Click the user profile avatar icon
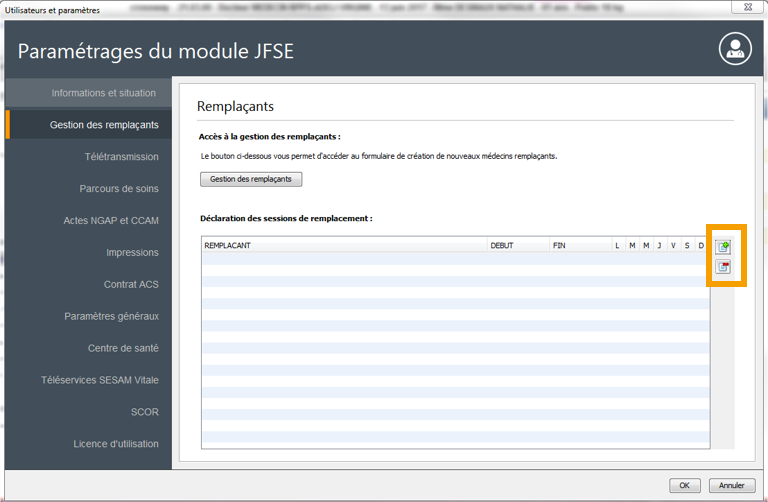Image resolution: width=768 pixels, height=502 pixels. tap(735, 48)
